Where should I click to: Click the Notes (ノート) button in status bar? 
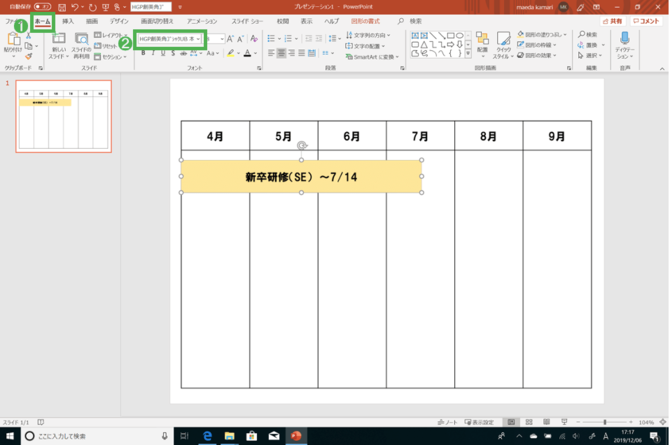pos(448,422)
